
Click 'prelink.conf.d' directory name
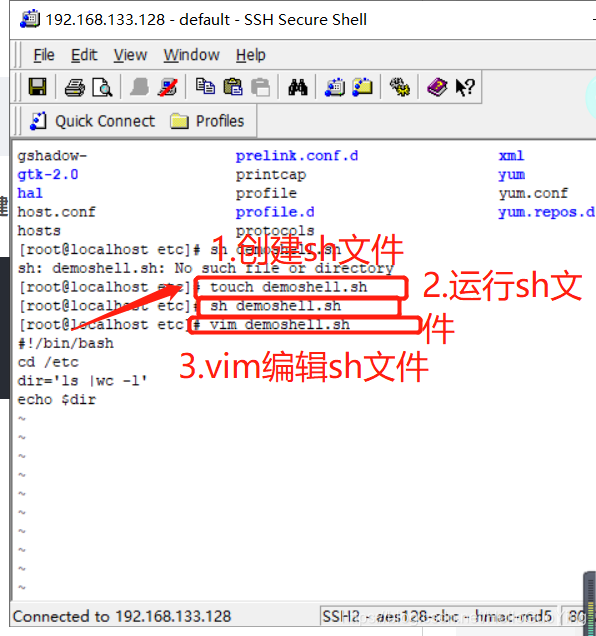click(x=297, y=156)
